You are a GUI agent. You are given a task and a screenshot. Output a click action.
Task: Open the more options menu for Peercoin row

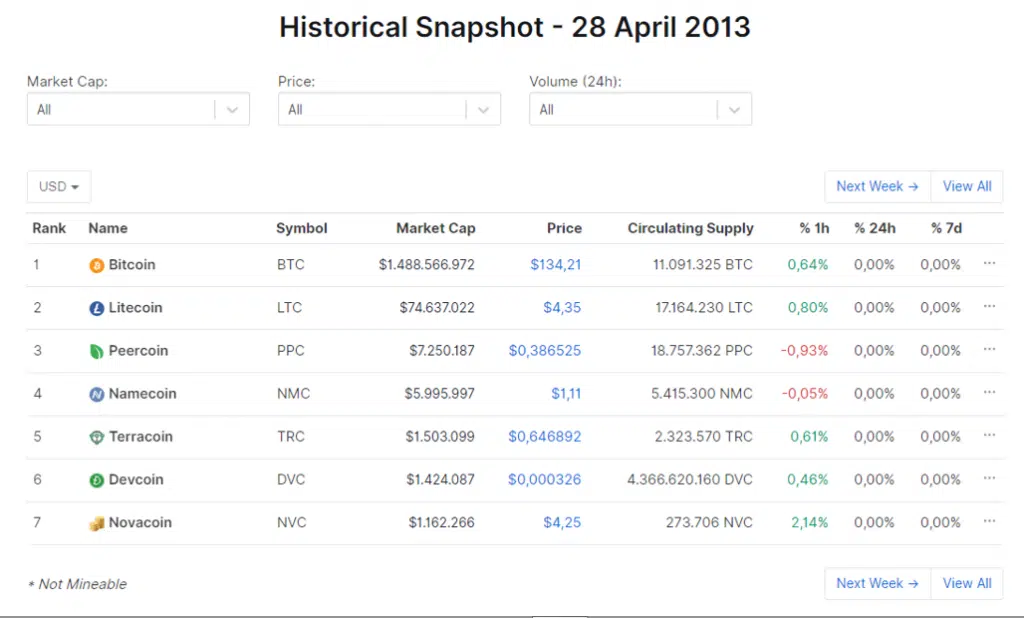[989, 350]
